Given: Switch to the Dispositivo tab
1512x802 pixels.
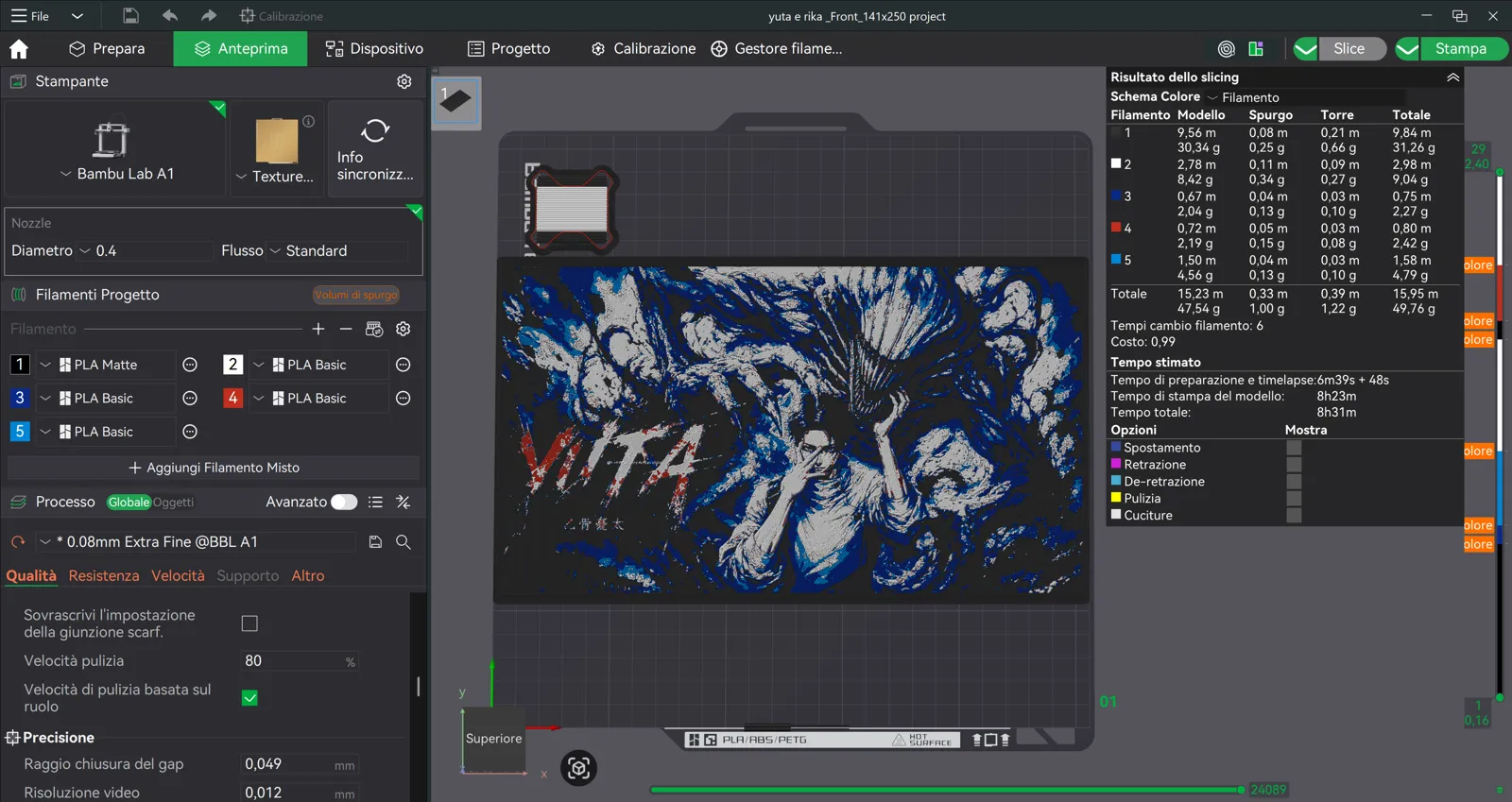Looking at the screenshot, I should pos(374,49).
